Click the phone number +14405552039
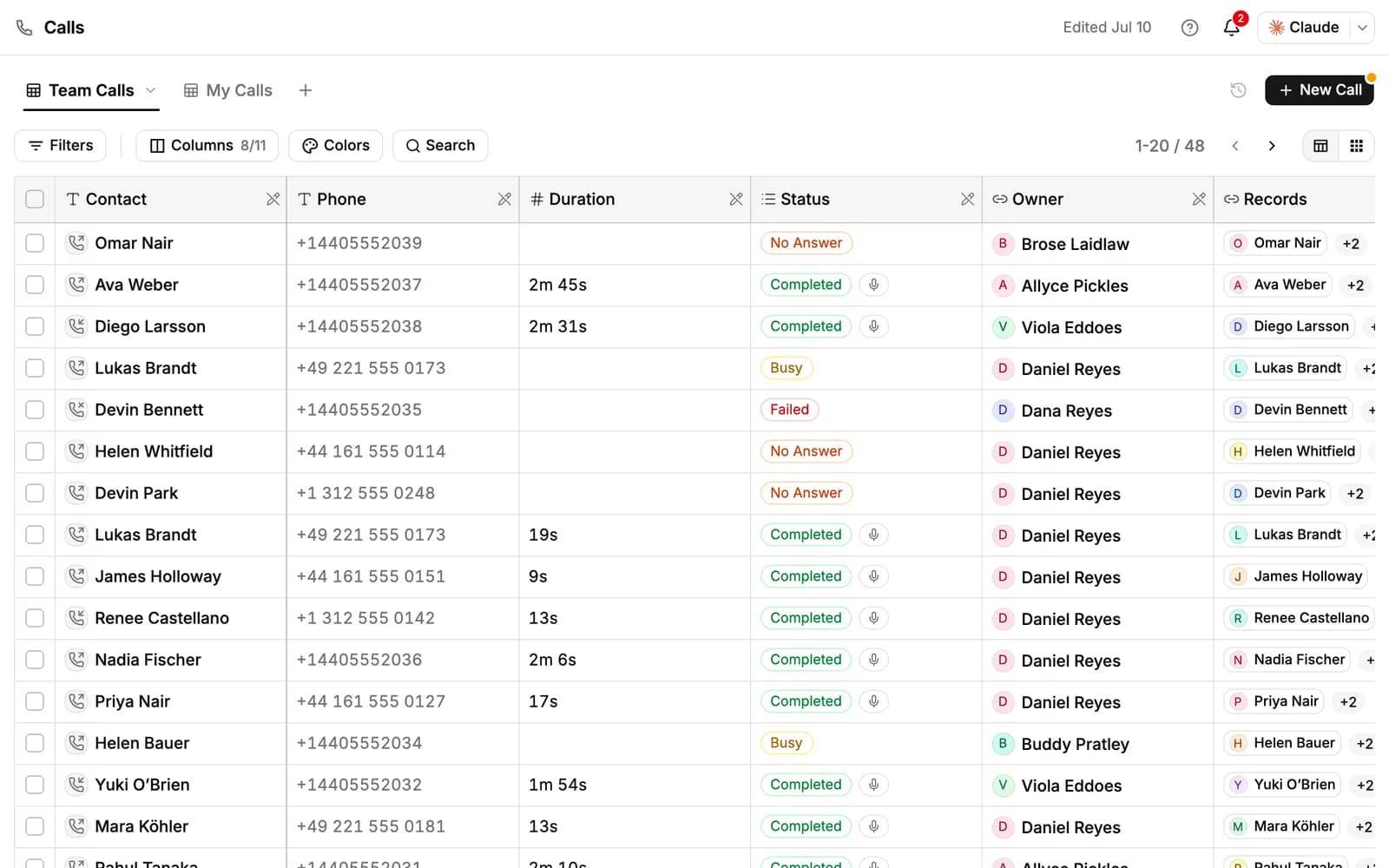Image resolution: width=1389 pixels, height=868 pixels. [x=359, y=243]
